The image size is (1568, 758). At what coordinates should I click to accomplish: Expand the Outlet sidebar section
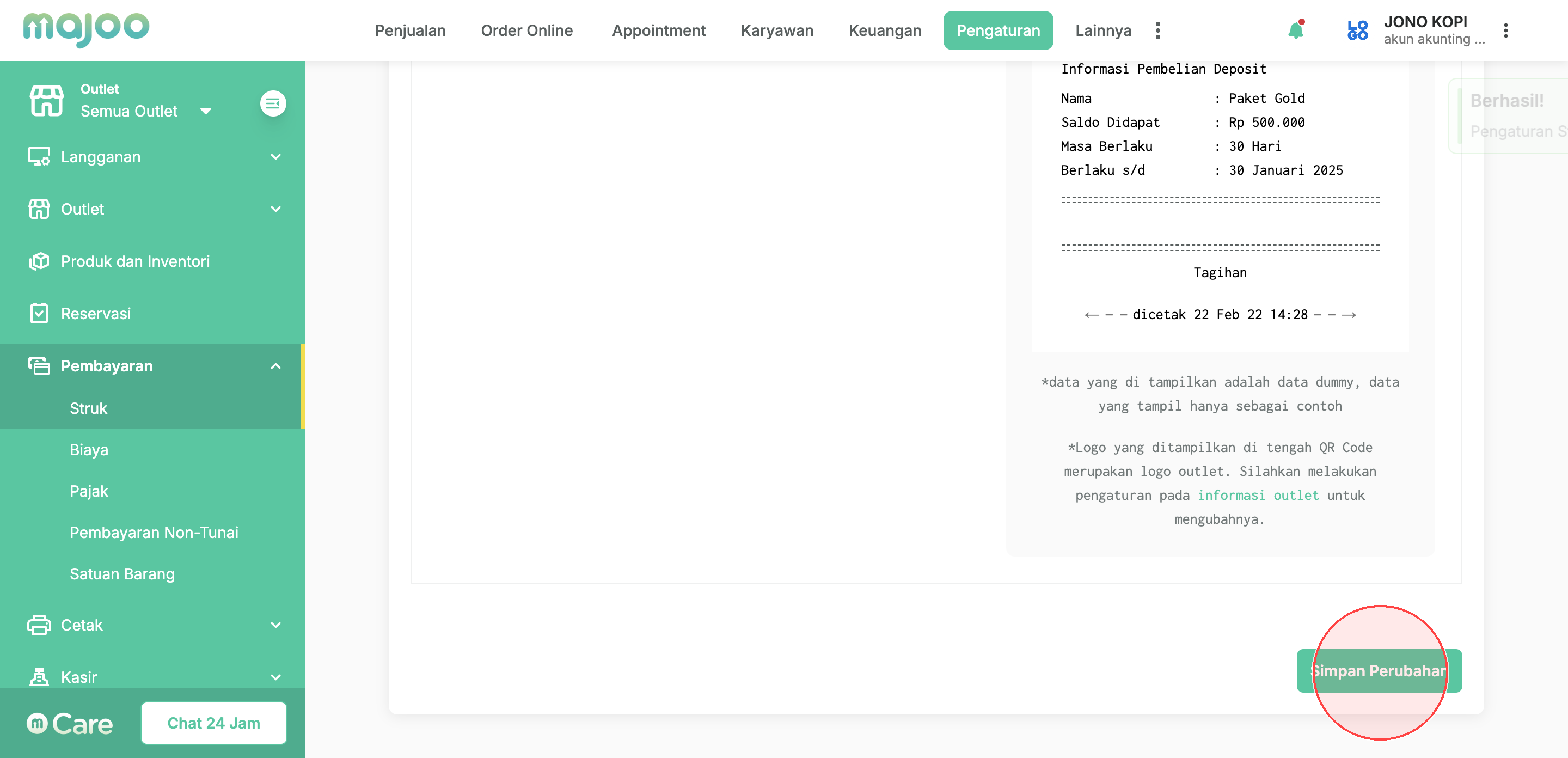point(275,210)
